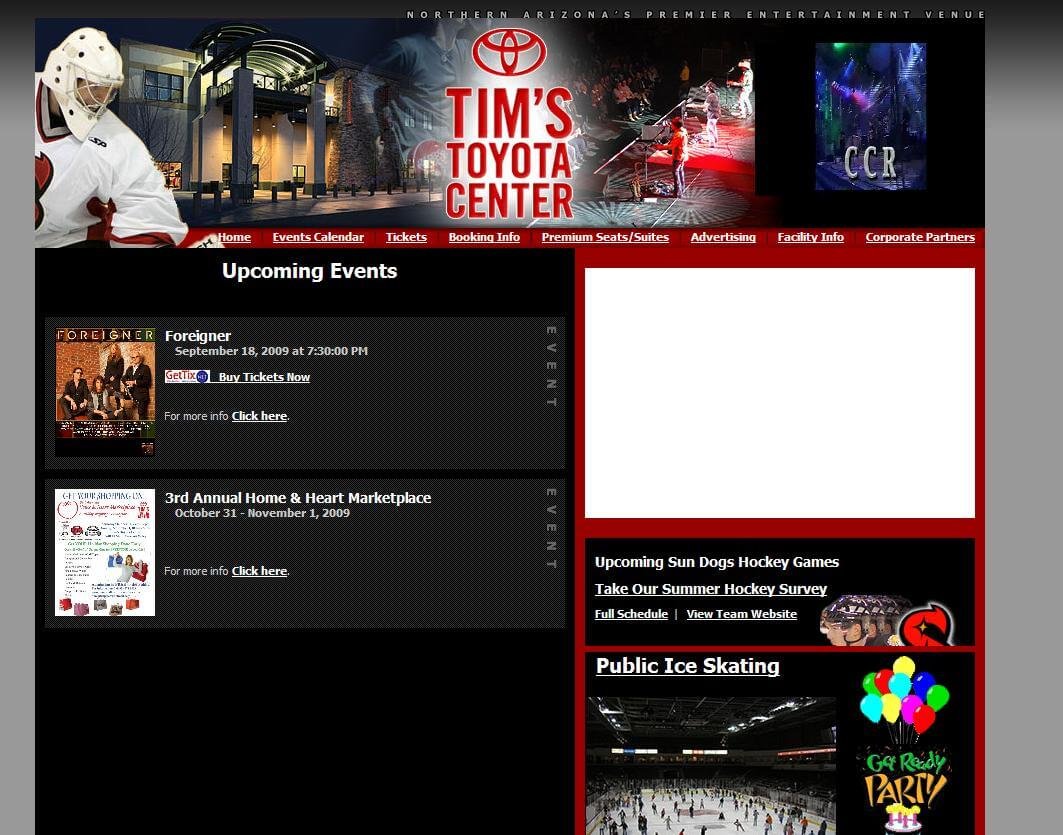The image size is (1063, 835).
Task: Click the Foreigner event title
Action: point(198,336)
